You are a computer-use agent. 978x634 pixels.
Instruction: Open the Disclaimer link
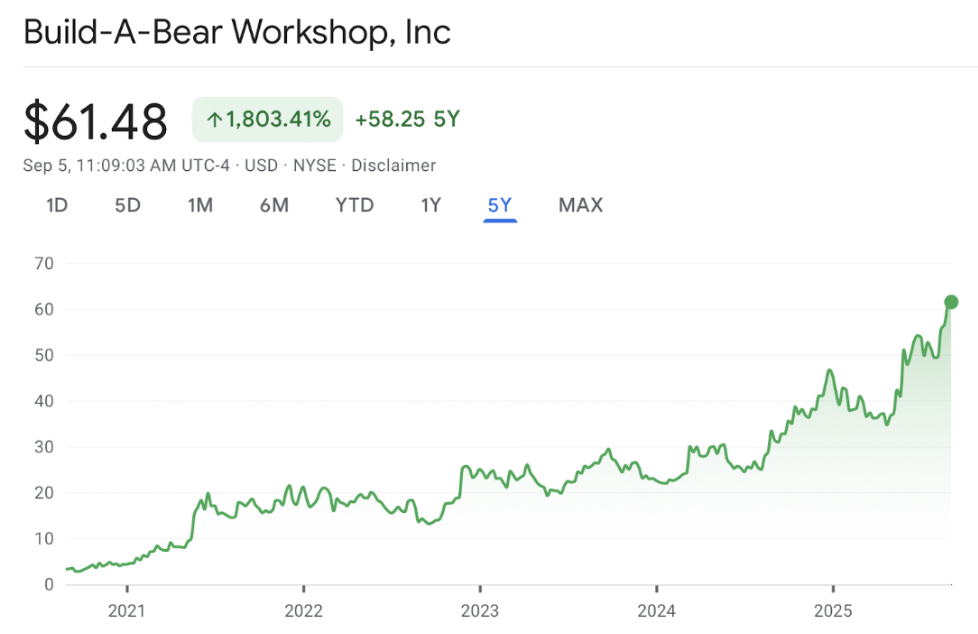pyautogui.click(x=394, y=165)
